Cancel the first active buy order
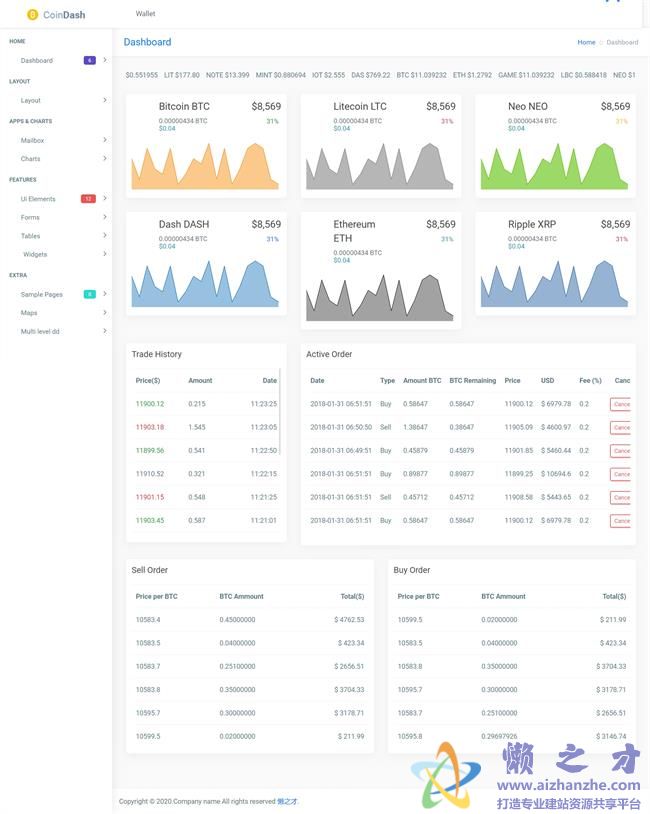Image resolution: width=650 pixels, height=814 pixels. (621, 404)
